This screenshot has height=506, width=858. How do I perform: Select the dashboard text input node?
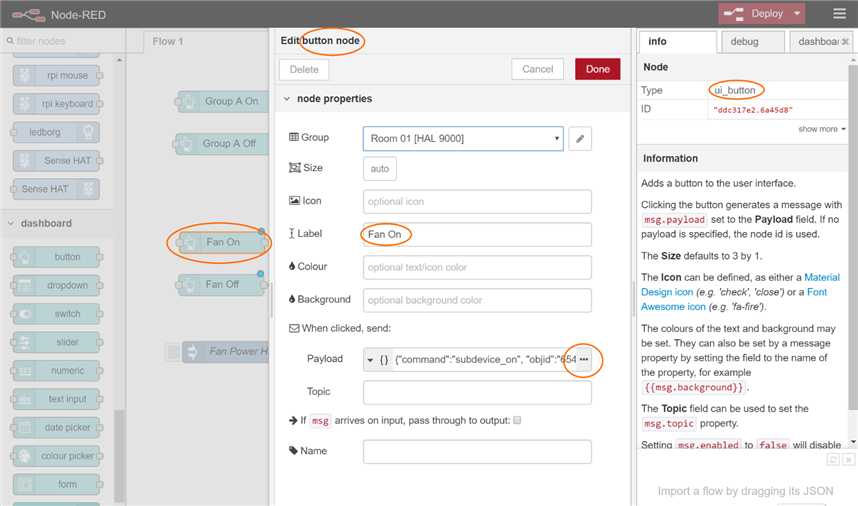click(x=56, y=399)
